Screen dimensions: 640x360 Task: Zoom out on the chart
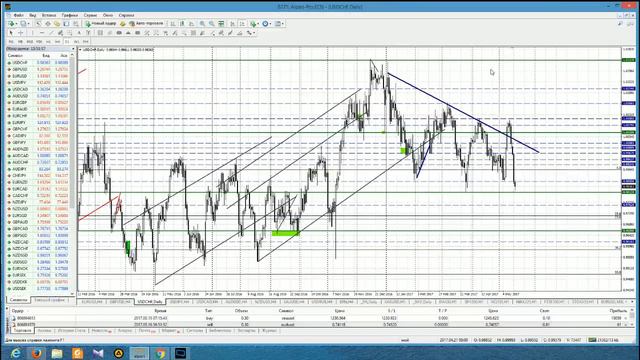point(212,24)
